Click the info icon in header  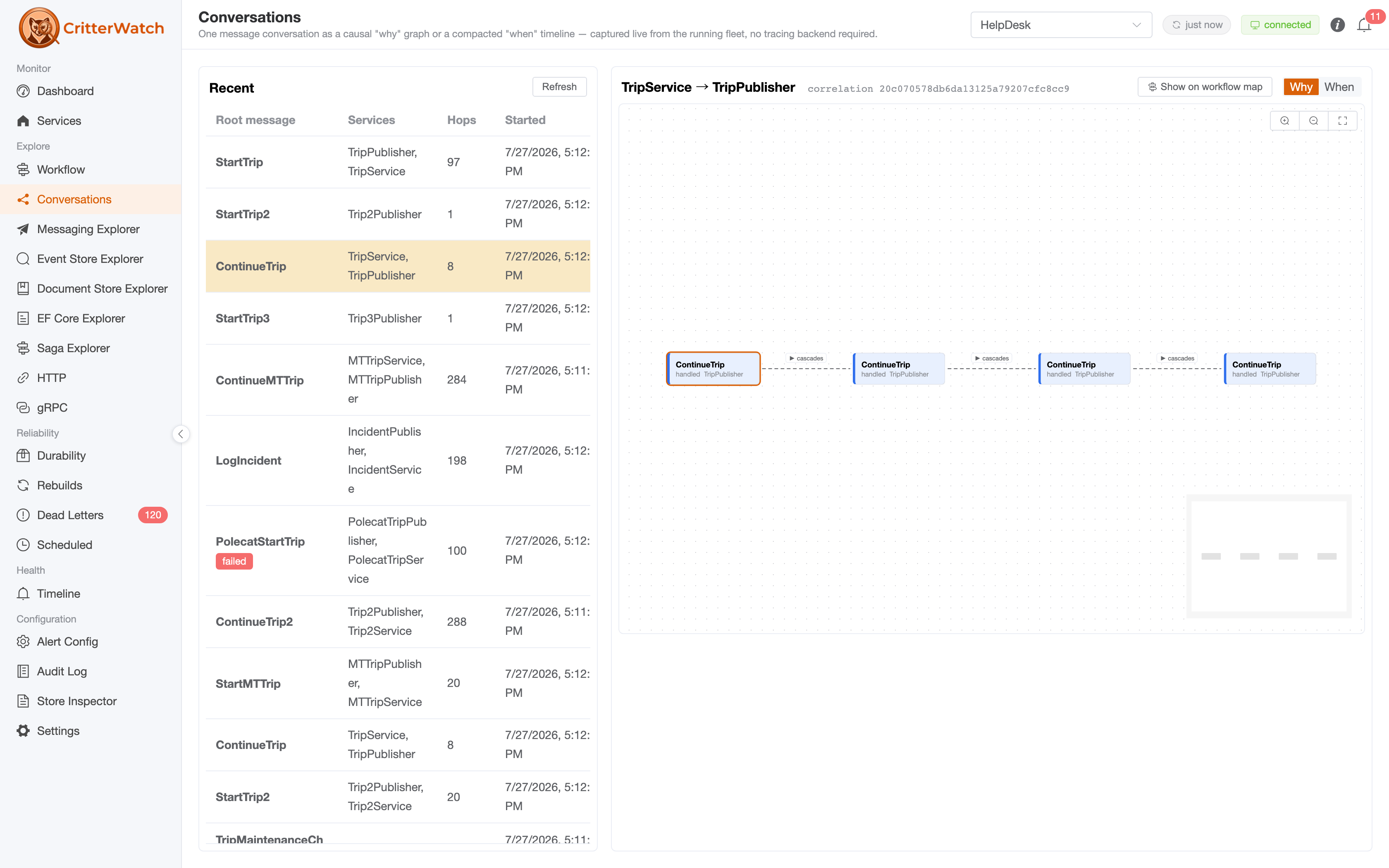click(1337, 25)
